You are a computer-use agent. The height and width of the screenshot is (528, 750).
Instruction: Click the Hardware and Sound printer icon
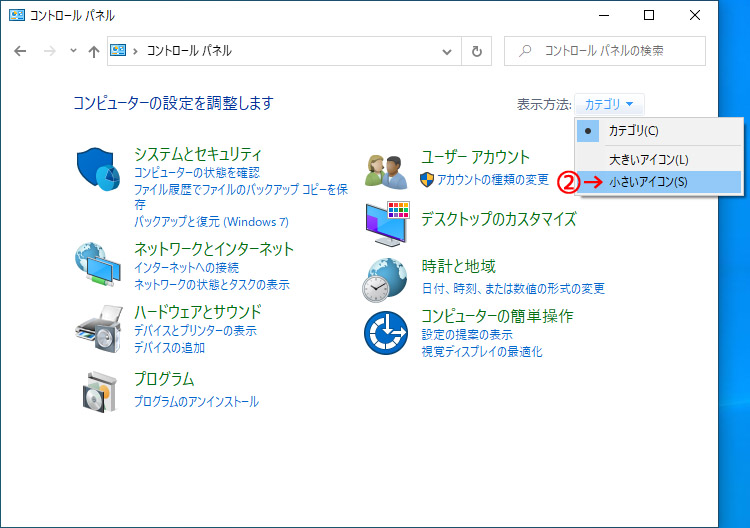coord(99,329)
